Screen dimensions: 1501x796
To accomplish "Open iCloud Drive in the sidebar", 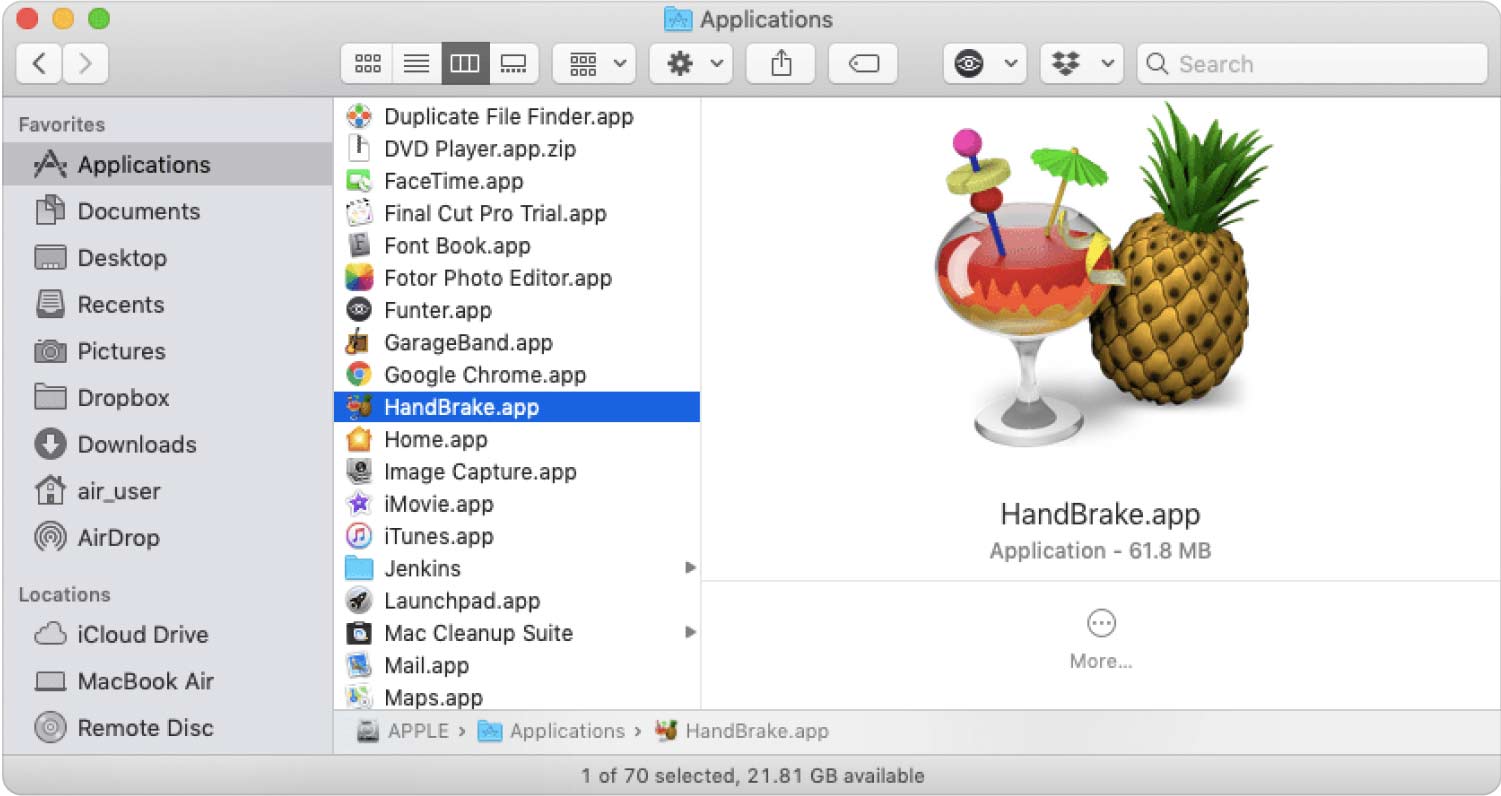I will click(x=167, y=635).
